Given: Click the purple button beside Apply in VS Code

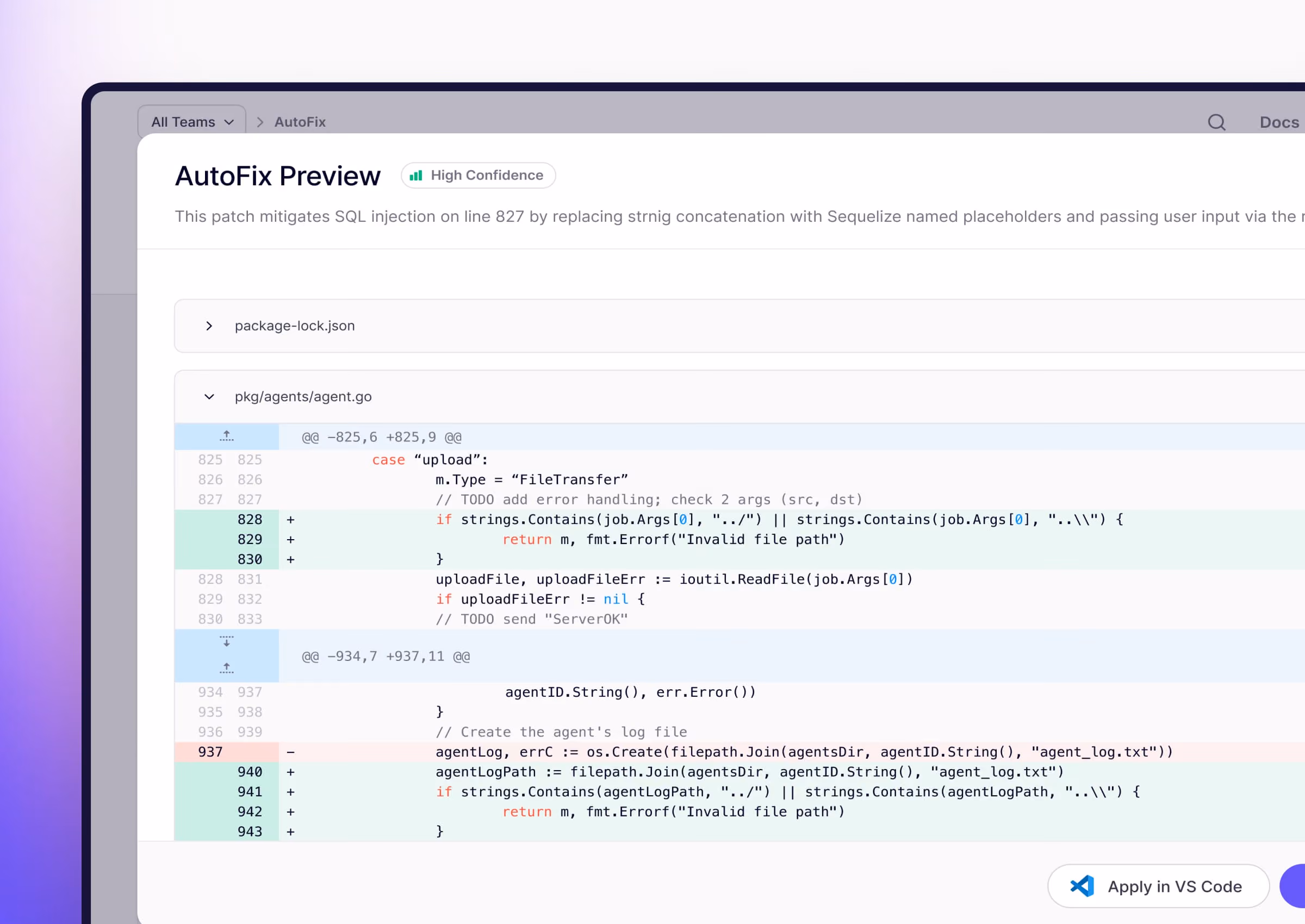Looking at the screenshot, I should click(x=1292, y=886).
